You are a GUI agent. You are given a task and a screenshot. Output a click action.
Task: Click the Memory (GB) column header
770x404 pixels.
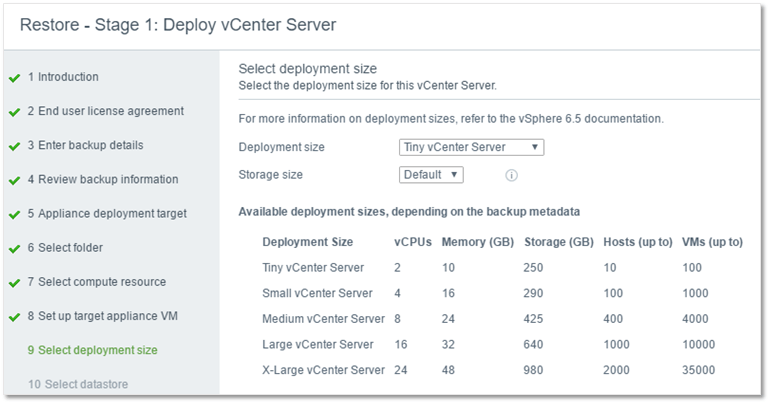point(478,242)
